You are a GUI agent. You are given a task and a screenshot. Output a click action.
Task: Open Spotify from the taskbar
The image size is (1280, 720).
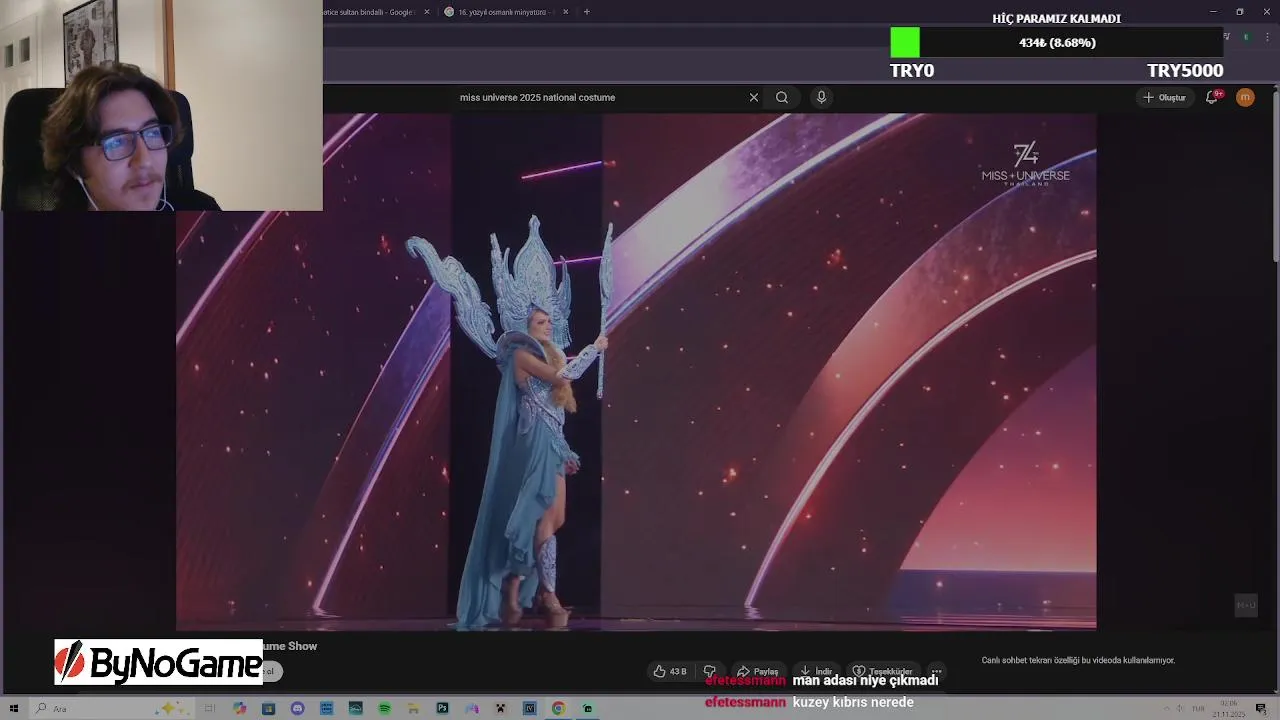(384, 708)
